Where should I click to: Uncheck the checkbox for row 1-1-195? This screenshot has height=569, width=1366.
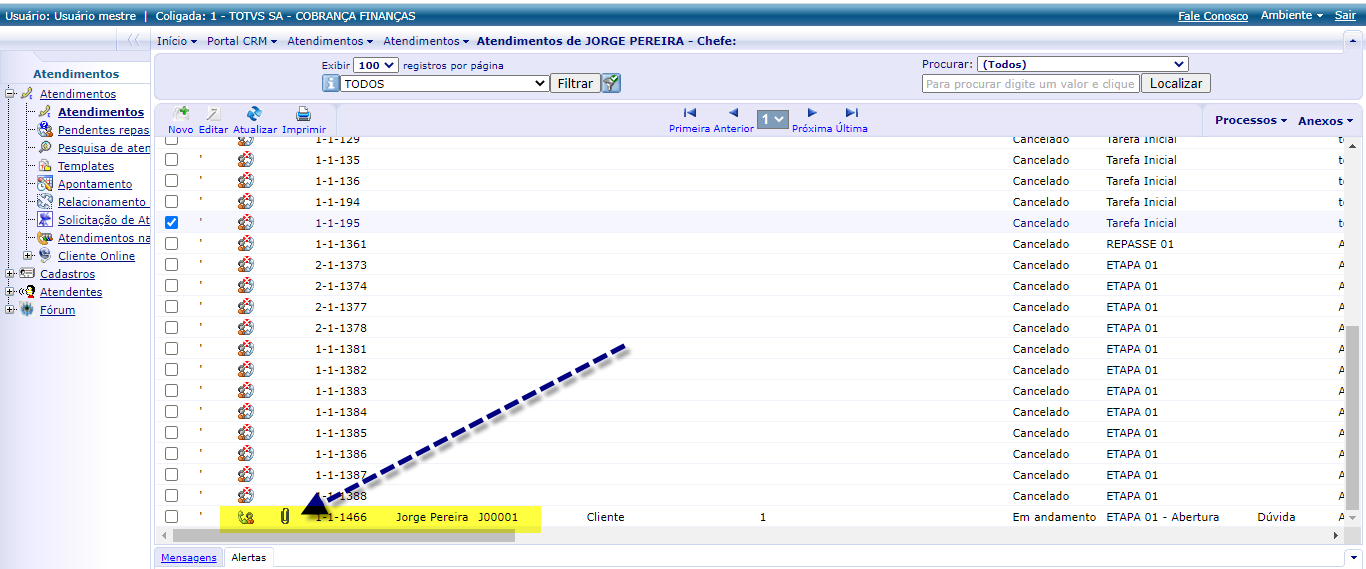171,223
